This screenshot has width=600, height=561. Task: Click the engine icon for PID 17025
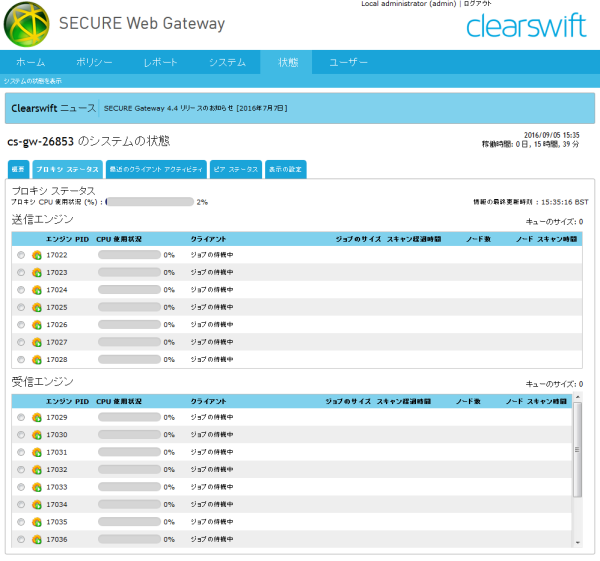tap(37, 307)
